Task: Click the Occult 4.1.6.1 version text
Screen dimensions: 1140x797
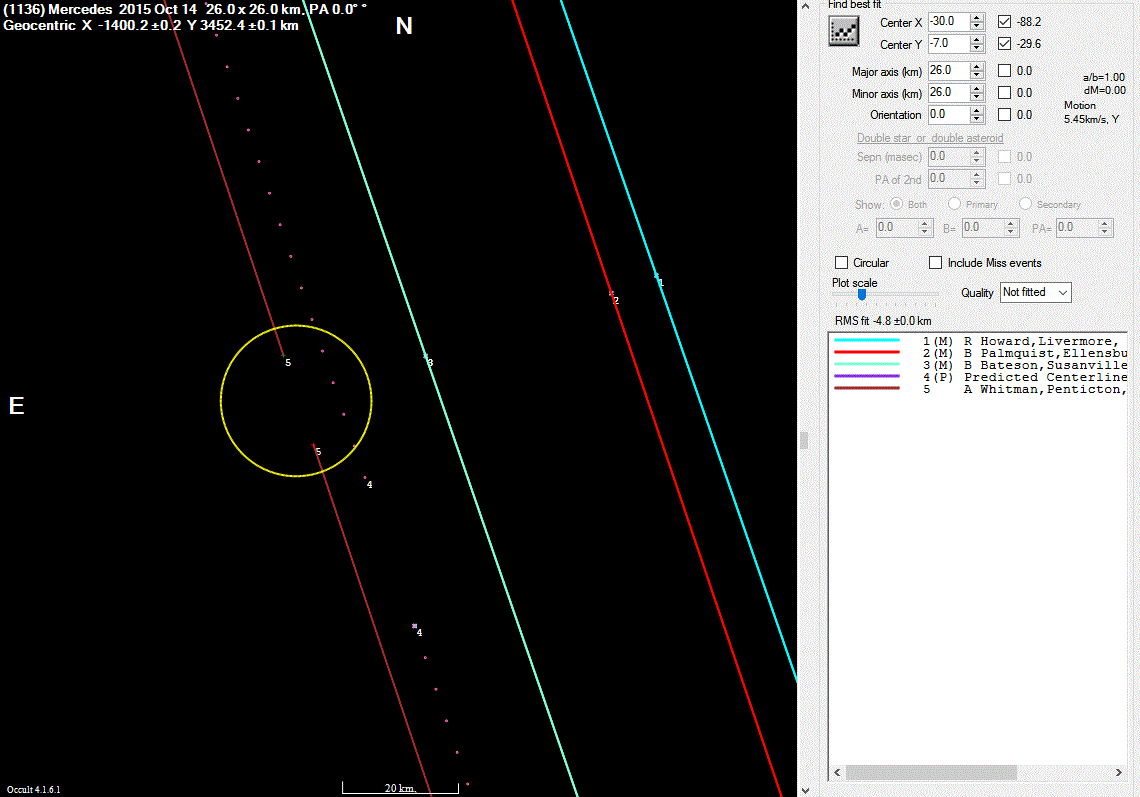Action: point(33,790)
